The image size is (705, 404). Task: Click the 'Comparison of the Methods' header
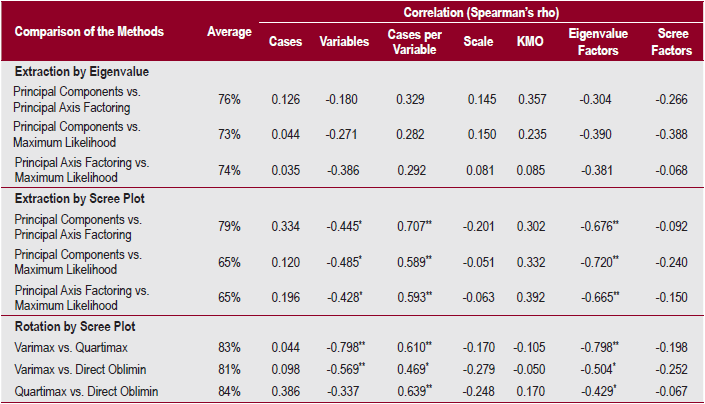[89, 32]
